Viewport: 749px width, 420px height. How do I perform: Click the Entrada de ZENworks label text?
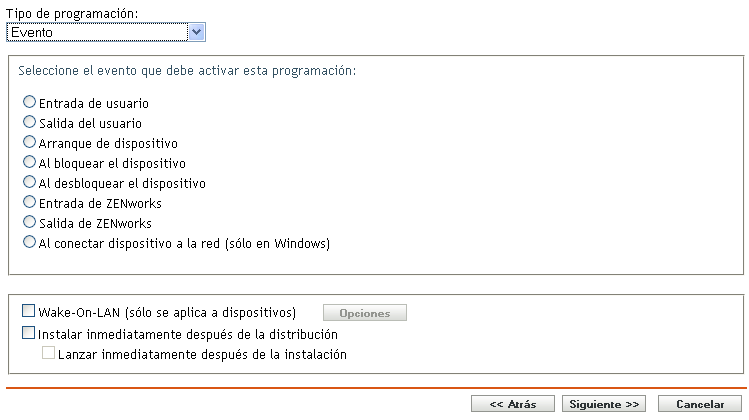click(x=100, y=204)
